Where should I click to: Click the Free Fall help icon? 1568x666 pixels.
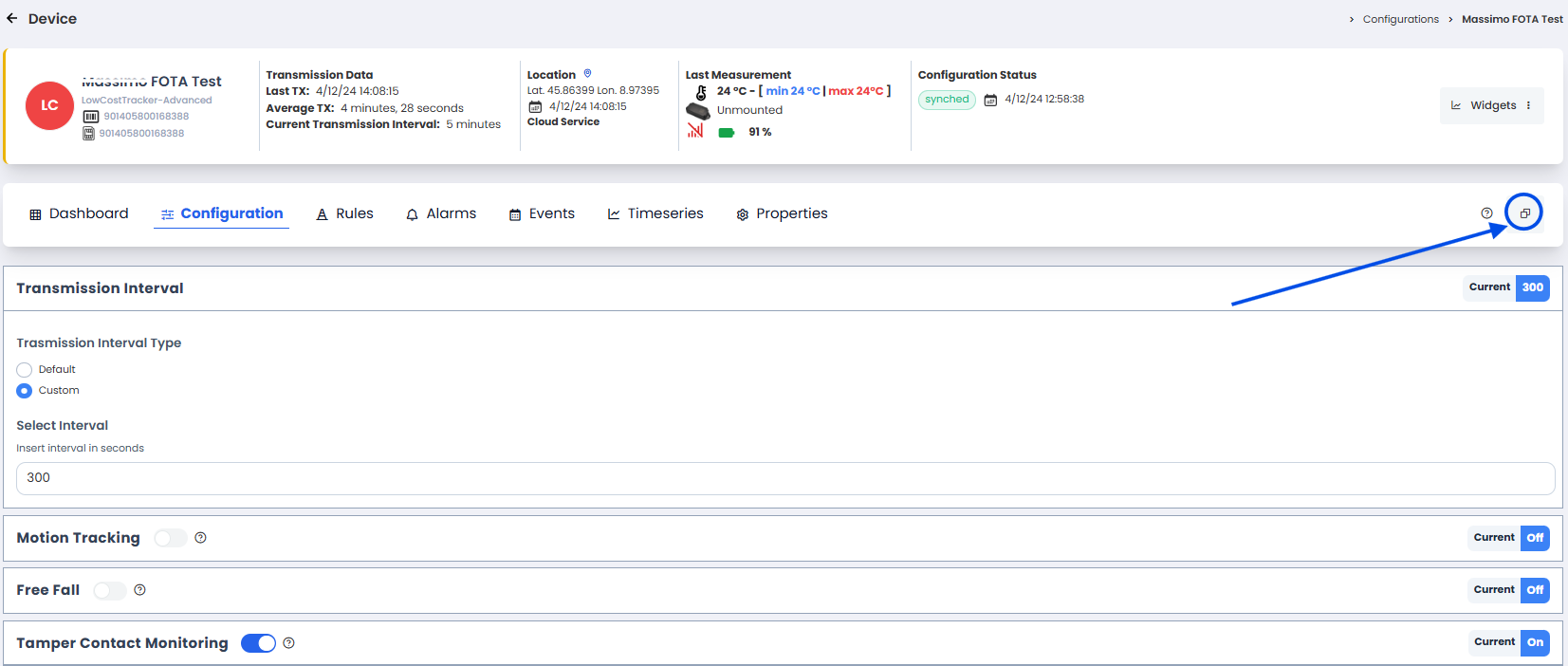139,590
